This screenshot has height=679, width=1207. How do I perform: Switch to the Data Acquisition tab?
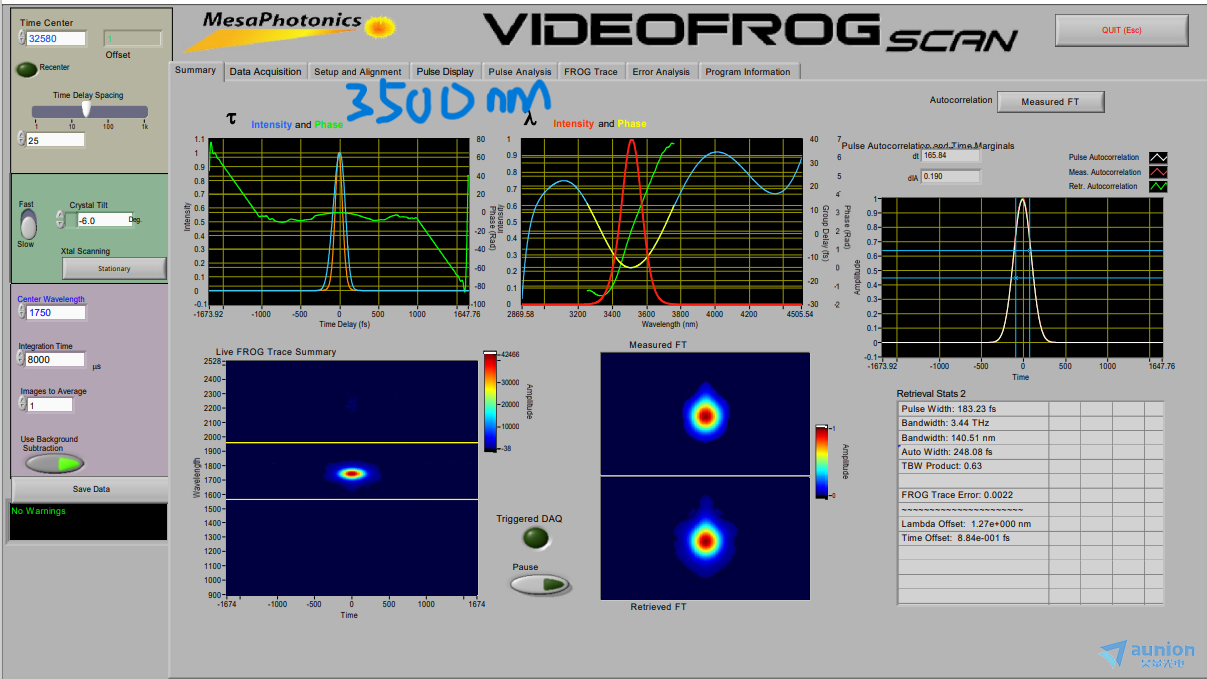tap(265, 72)
